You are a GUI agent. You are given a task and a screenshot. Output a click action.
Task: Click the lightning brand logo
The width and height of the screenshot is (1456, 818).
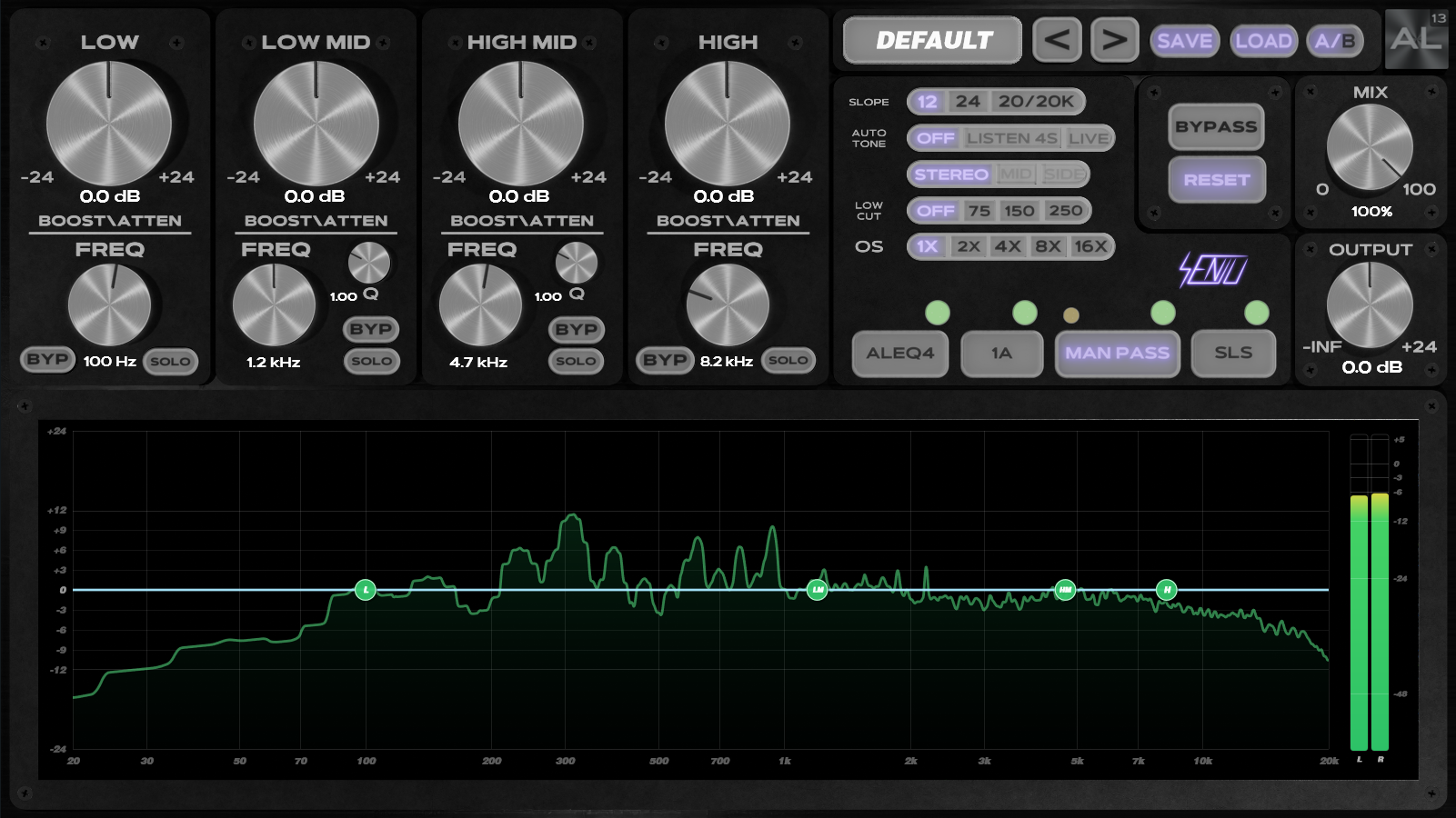(1212, 270)
